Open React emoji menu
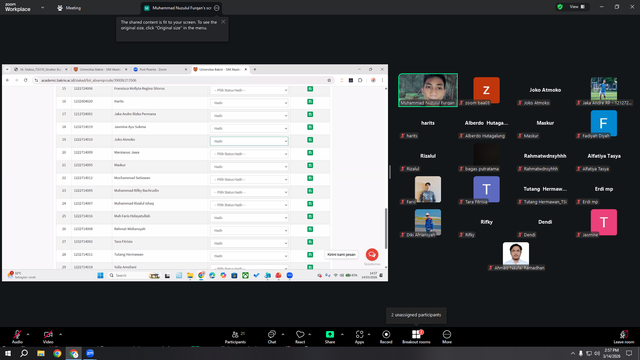This screenshot has height=360, width=640. (300, 337)
